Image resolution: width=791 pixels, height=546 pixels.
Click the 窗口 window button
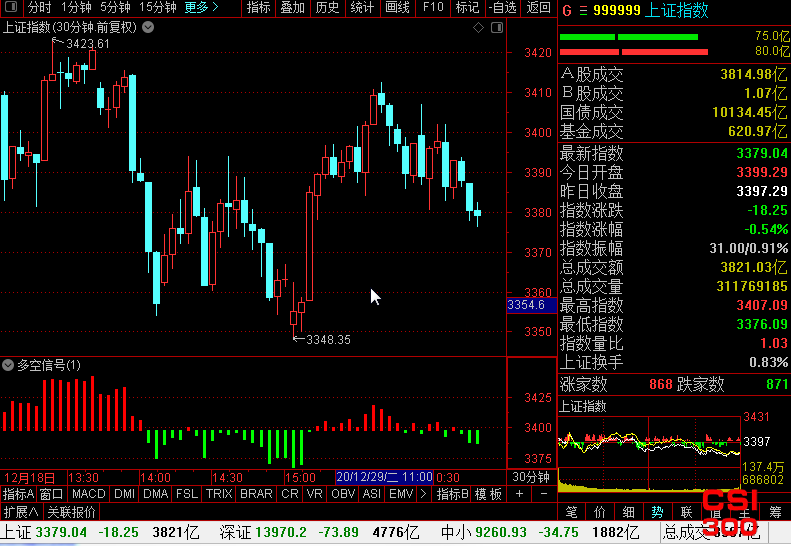point(51,494)
